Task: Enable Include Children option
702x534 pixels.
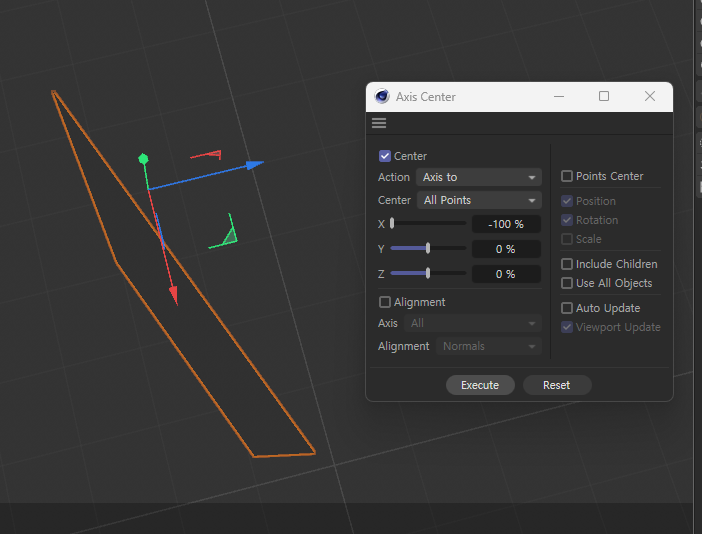Action: tap(567, 264)
